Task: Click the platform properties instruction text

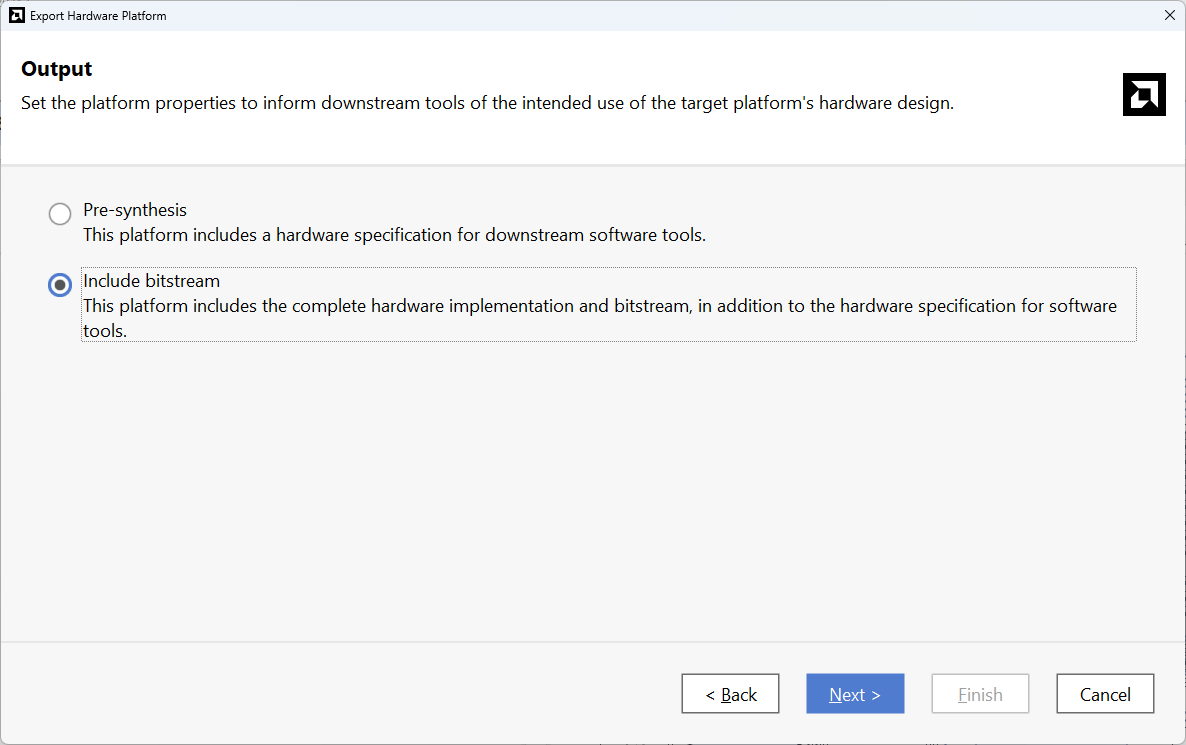Action: click(x=487, y=103)
